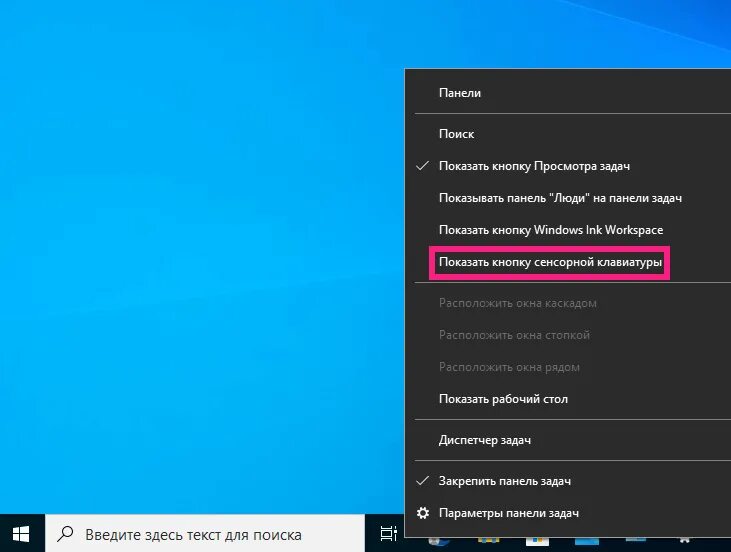Click the Task View button on the taskbar
Image resolution: width=731 pixels, height=552 pixels.
click(388, 534)
